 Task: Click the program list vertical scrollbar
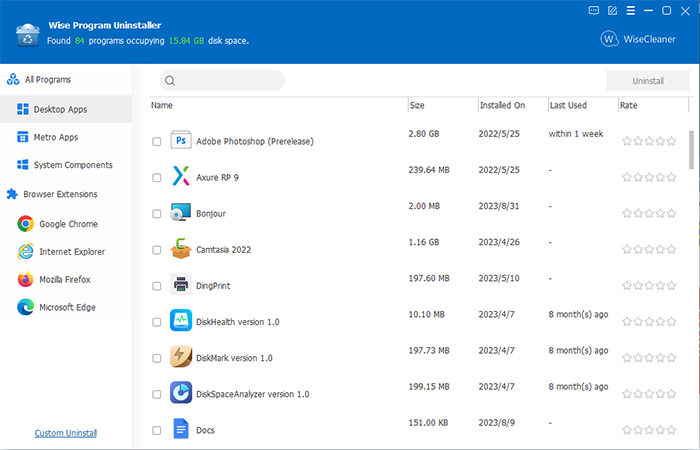click(x=692, y=150)
